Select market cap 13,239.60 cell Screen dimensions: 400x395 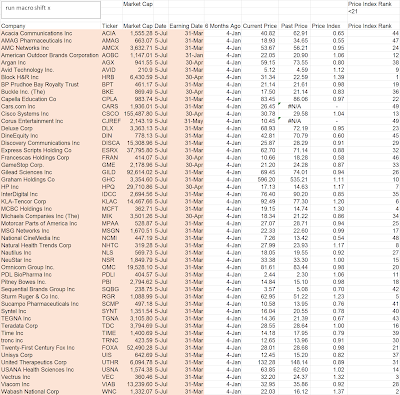tap(138, 385)
